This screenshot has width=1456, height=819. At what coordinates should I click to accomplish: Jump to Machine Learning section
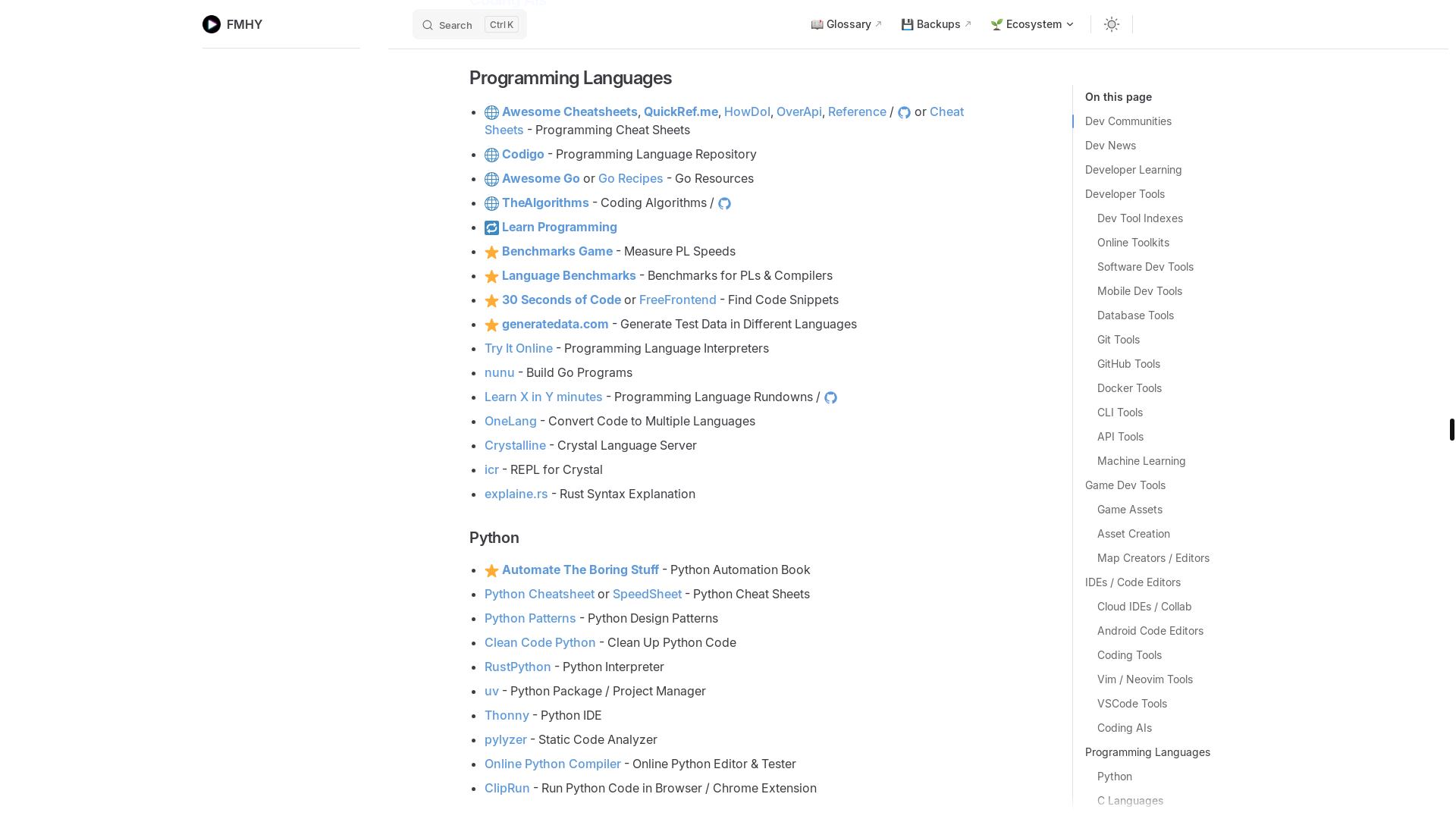point(1141,461)
